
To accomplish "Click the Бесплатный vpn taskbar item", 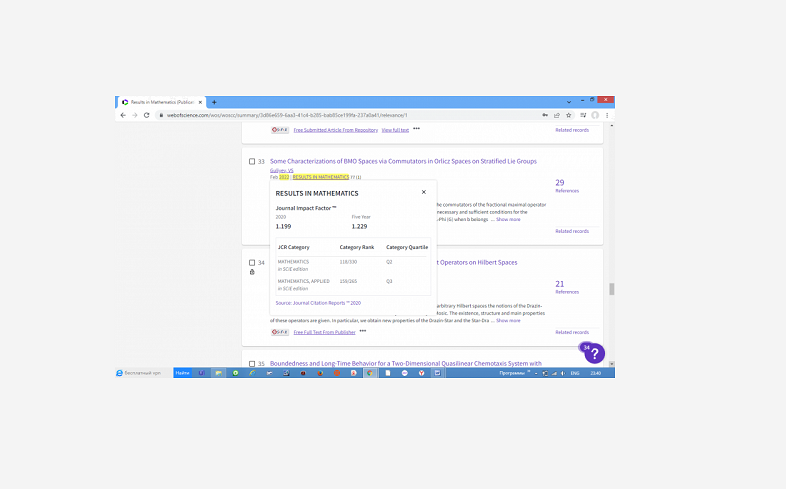I will 139,373.
